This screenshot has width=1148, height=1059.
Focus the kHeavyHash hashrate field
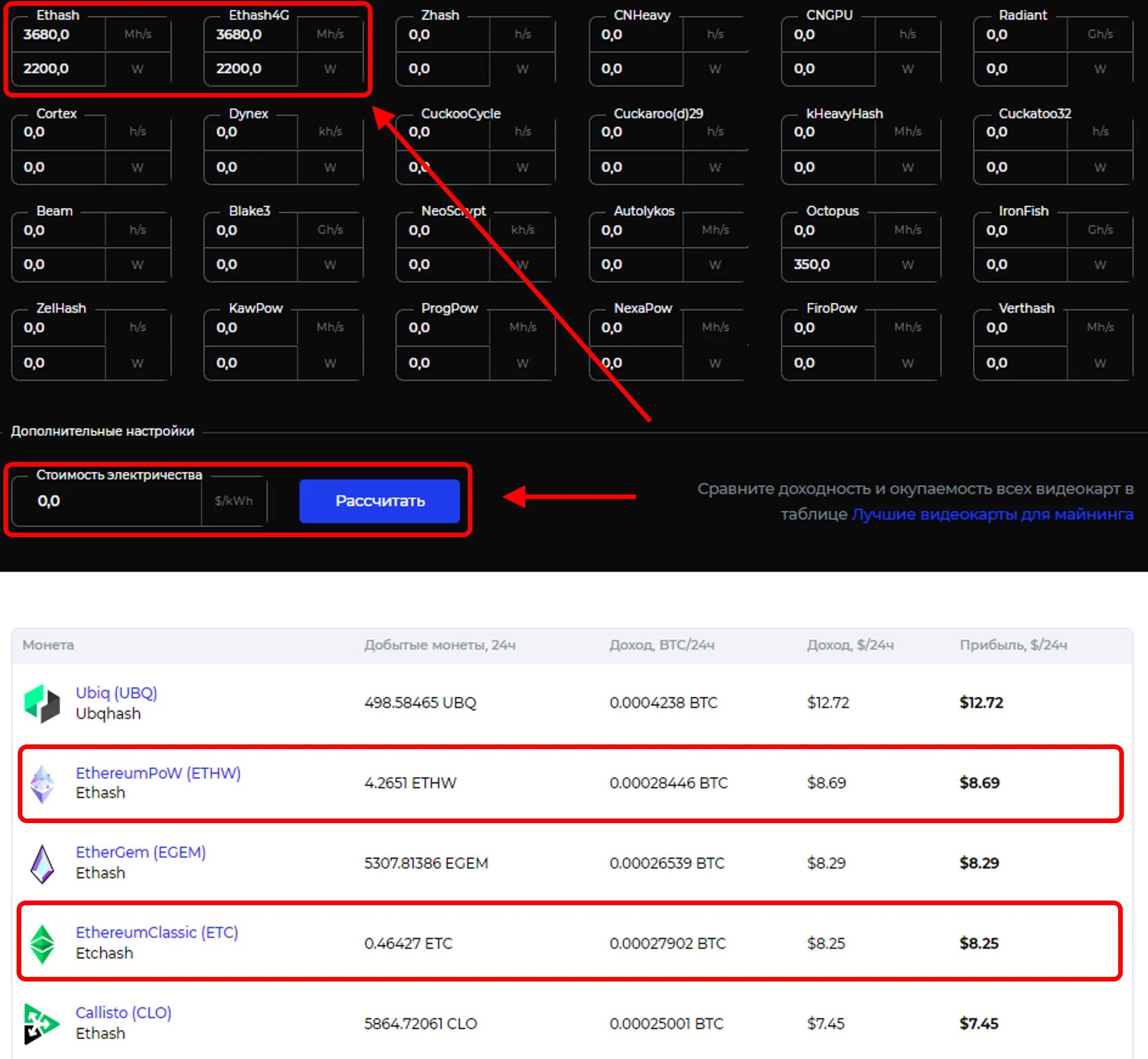pos(829,133)
